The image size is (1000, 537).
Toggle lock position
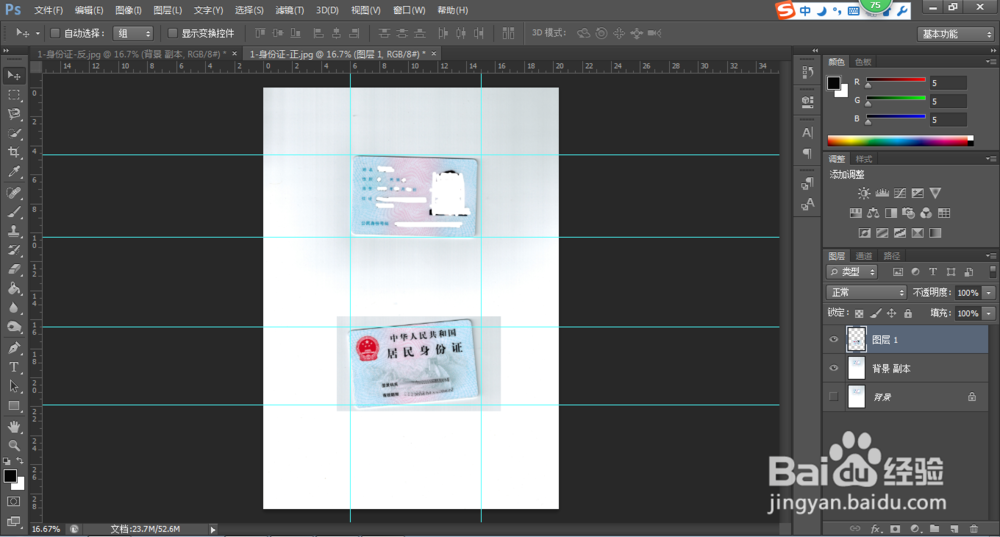(892, 313)
